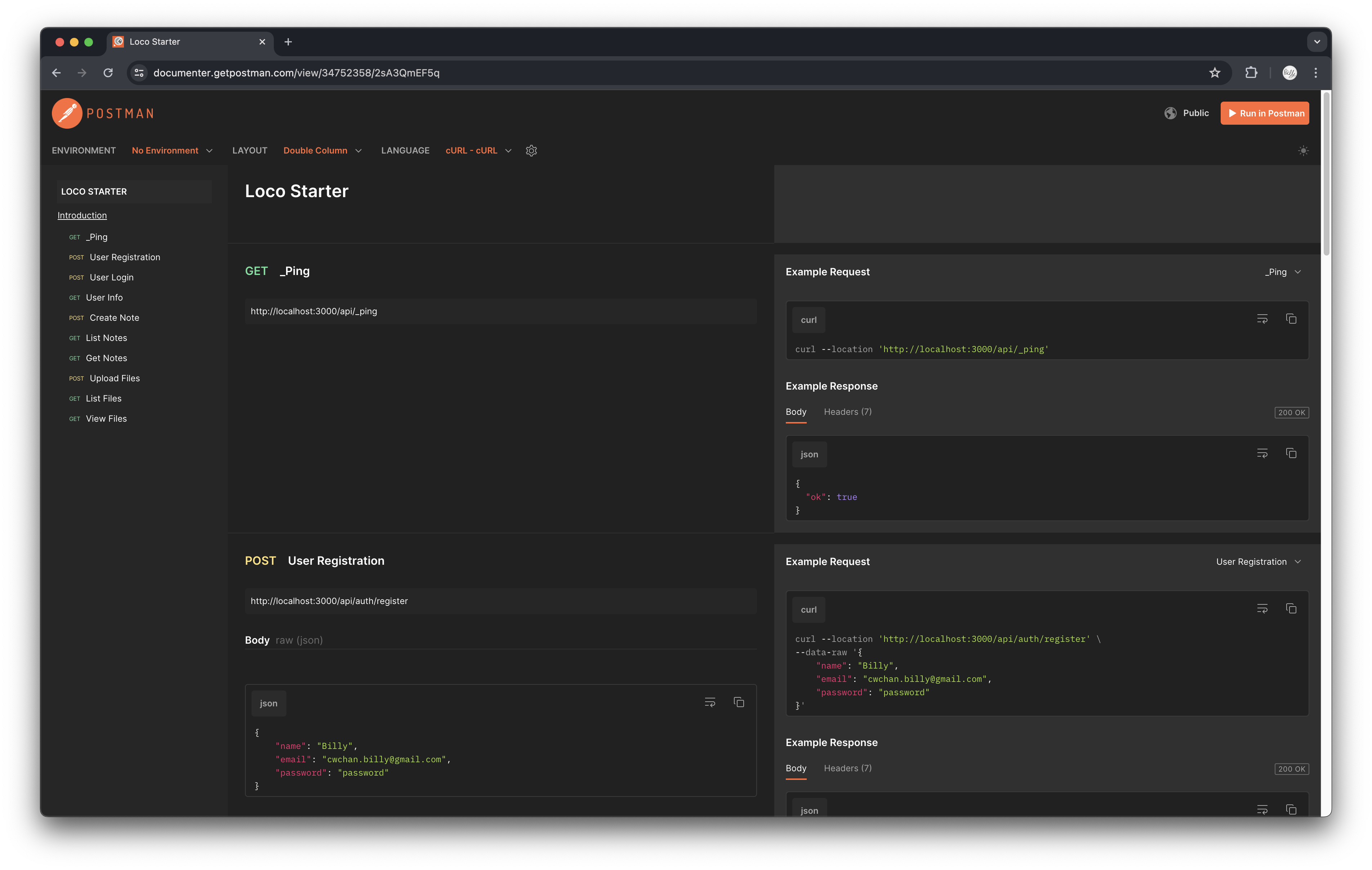Click the Public globe icon

point(1170,113)
